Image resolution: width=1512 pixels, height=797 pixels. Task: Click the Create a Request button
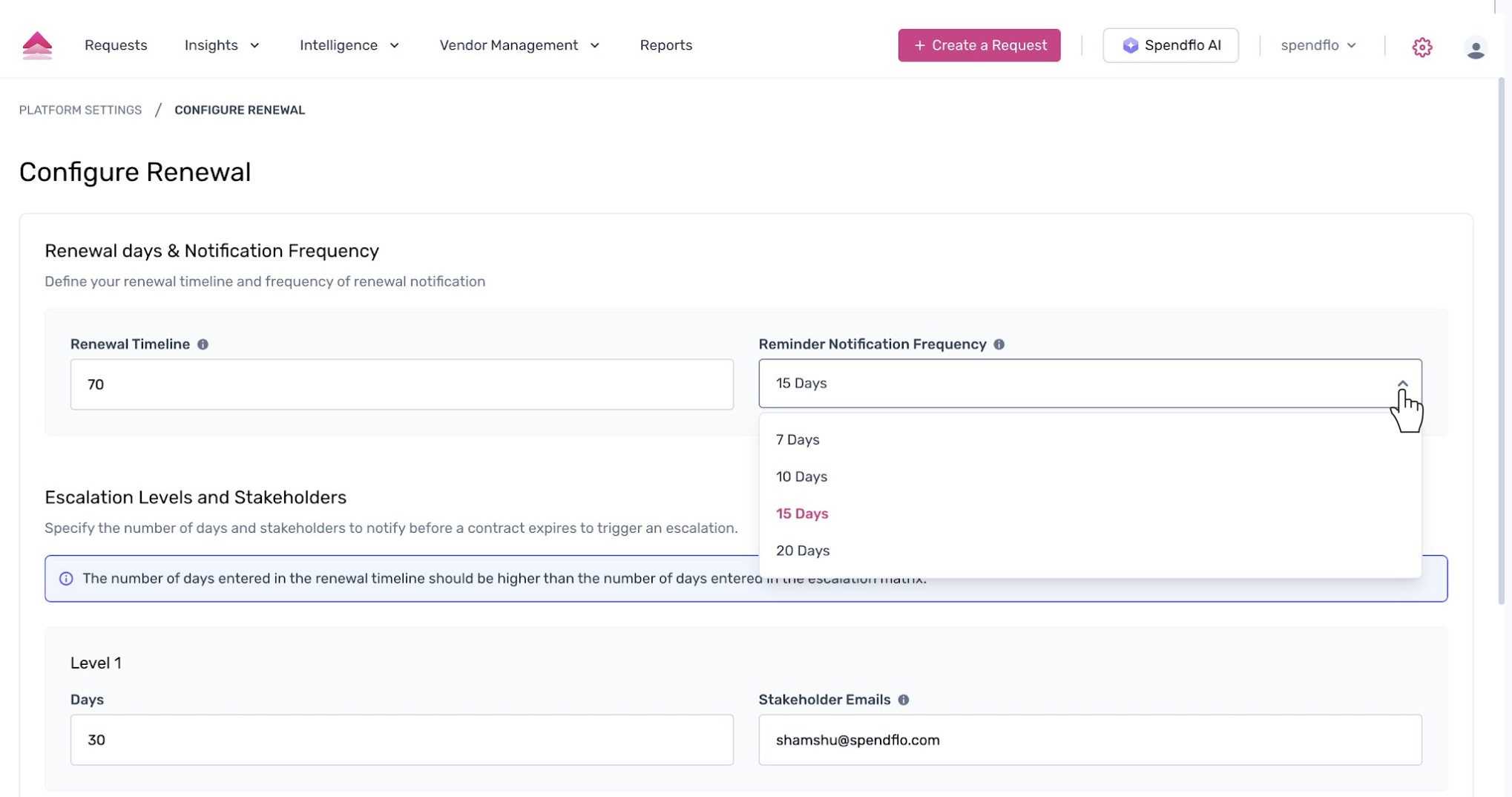click(979, 45)
